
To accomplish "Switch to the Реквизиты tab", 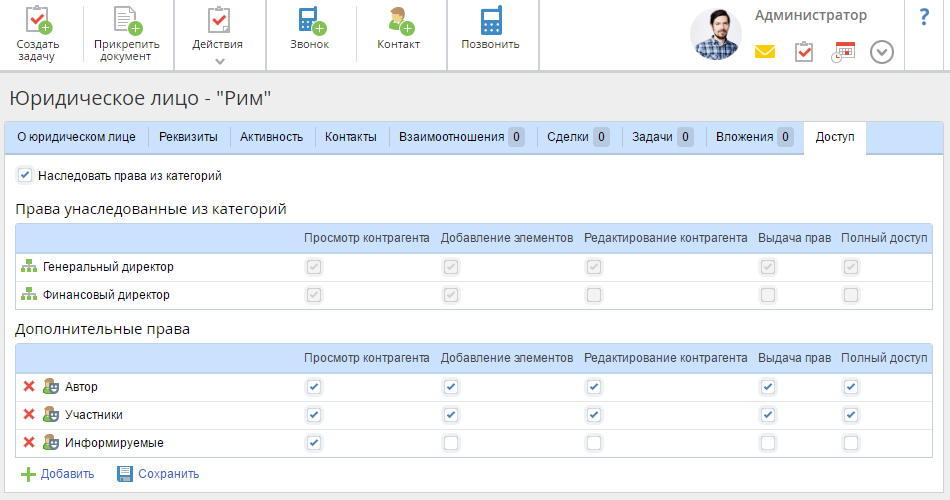I will click(x=189, y=137).
